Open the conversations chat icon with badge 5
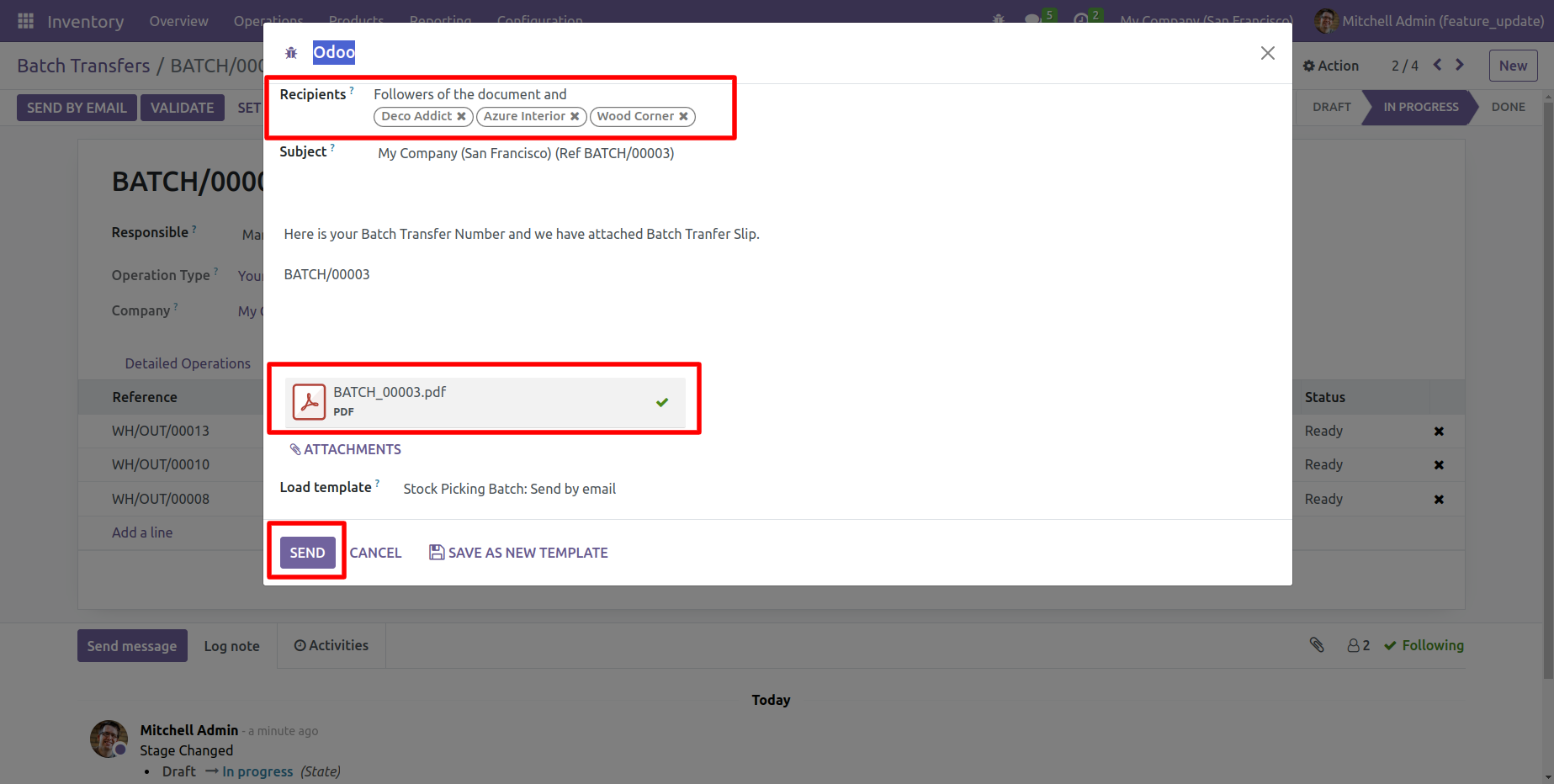The height and width of the screenshot is (784, 1554). click(1032, 19)
